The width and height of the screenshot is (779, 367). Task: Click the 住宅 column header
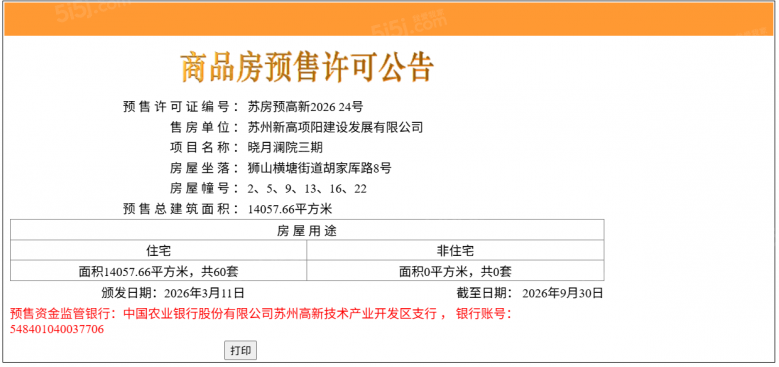pos(158,251)
